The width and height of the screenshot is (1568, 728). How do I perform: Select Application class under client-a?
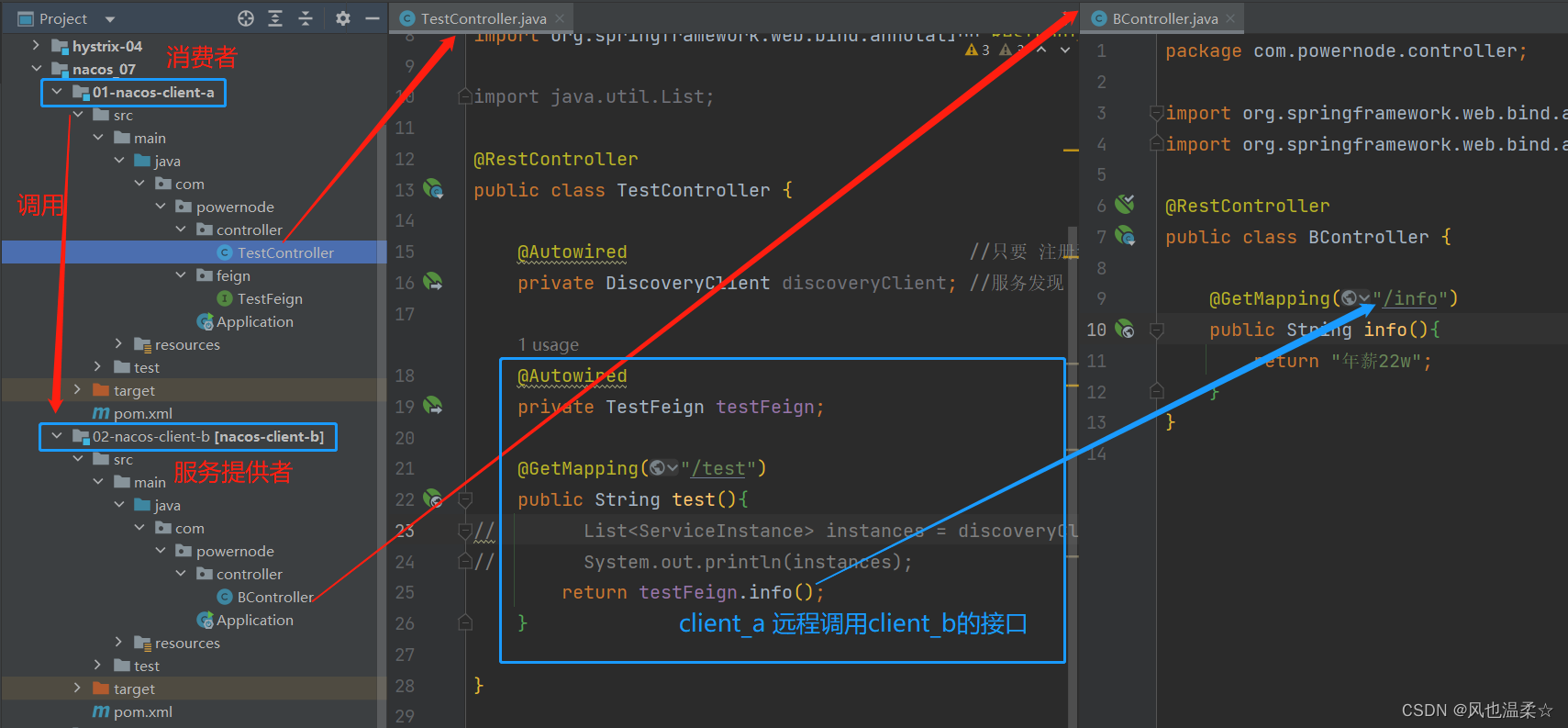(255, 321)
